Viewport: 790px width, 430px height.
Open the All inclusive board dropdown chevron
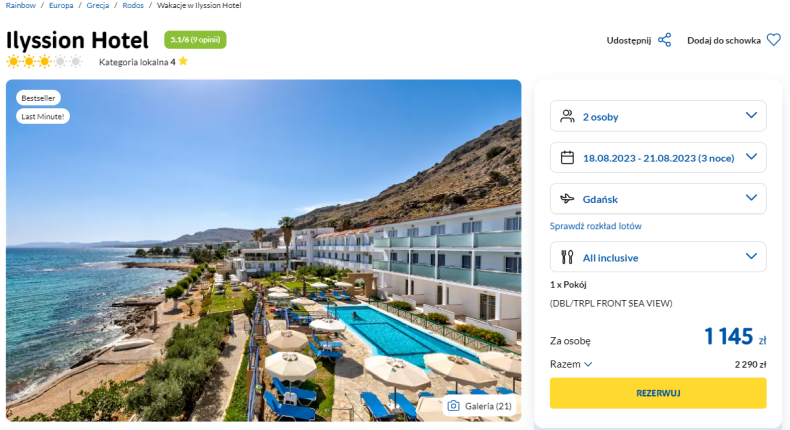(x=751, y=256)
